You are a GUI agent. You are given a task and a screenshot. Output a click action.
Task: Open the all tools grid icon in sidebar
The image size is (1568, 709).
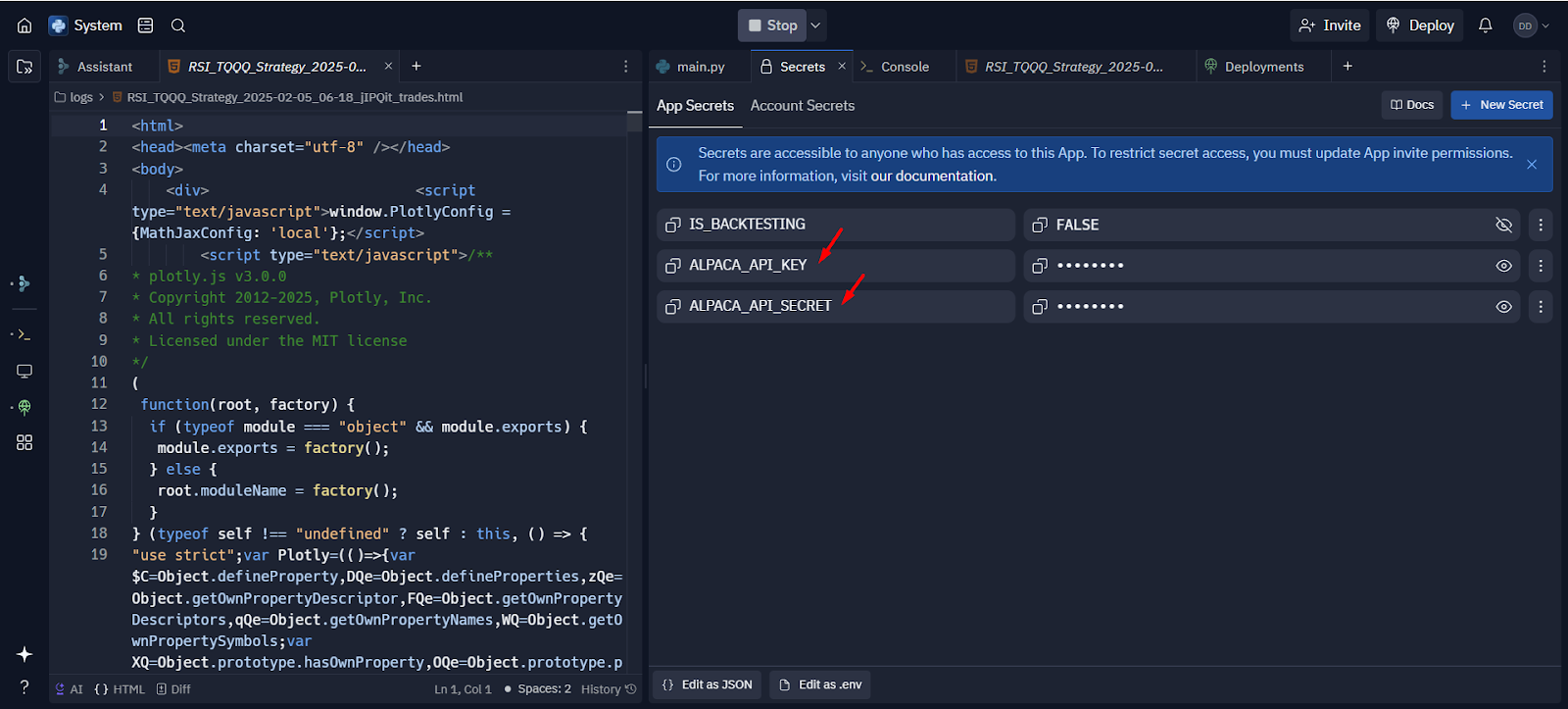24,442
